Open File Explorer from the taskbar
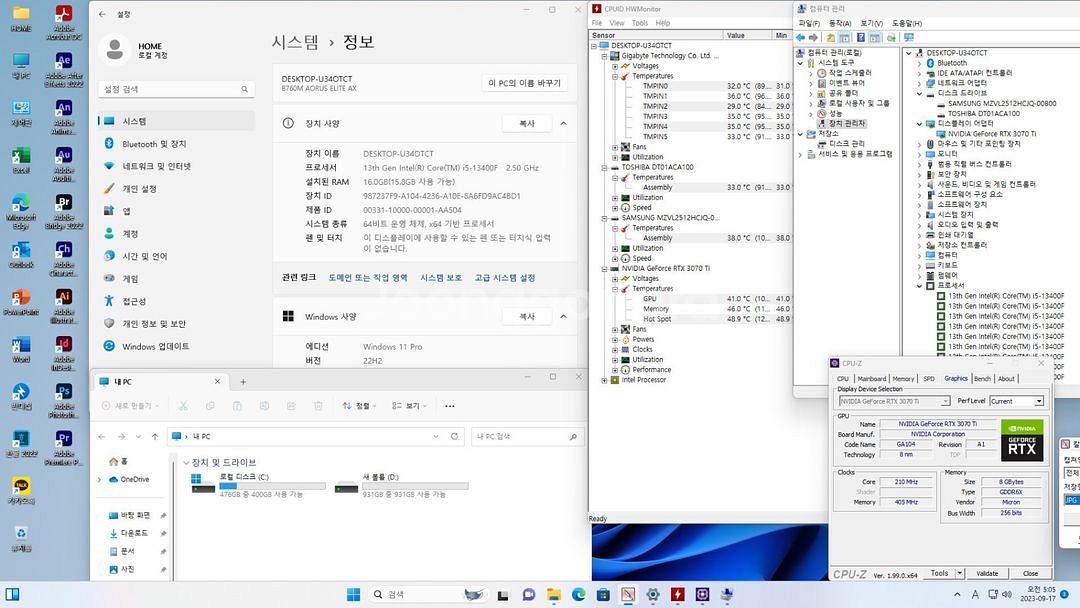This screenshot has width=1080, height=608. (554, 594)
